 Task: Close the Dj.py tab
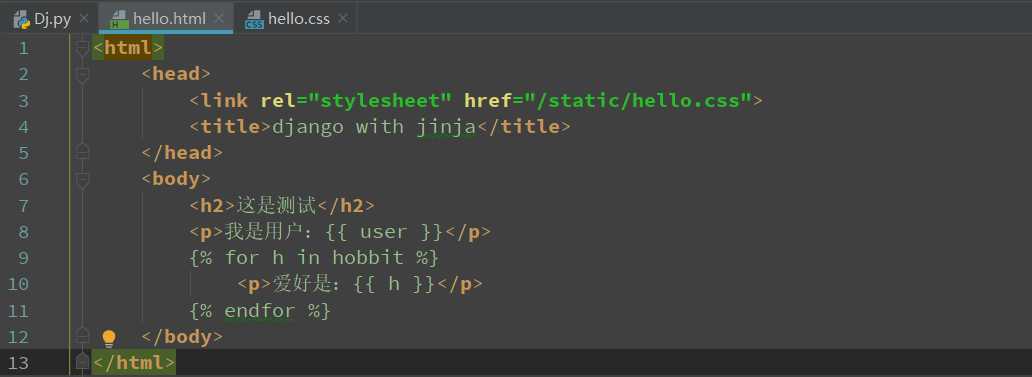[84, 18]
